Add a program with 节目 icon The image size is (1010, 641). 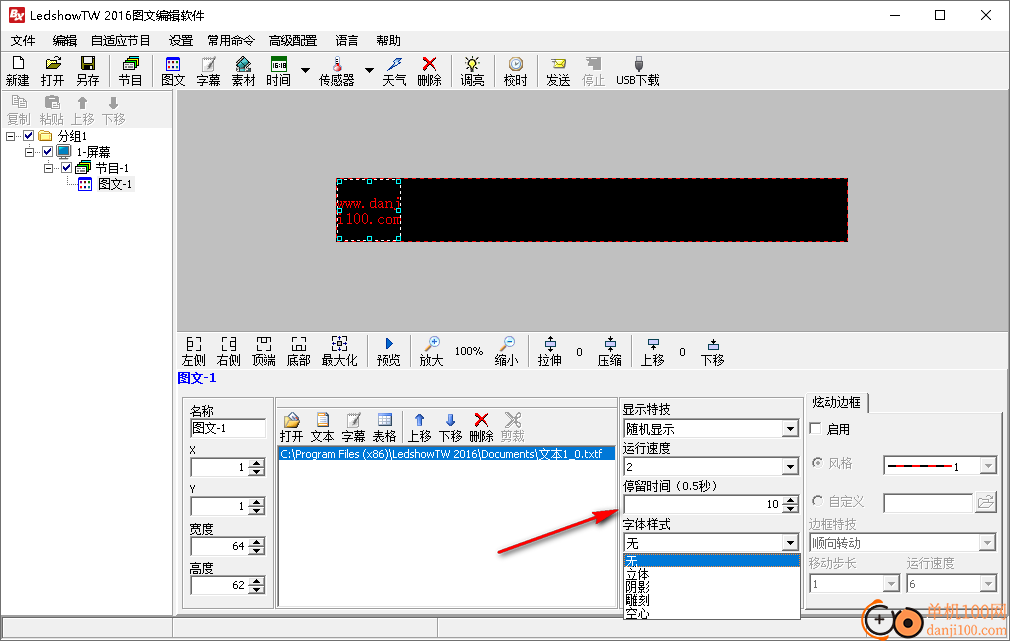(x=130, y=71)
